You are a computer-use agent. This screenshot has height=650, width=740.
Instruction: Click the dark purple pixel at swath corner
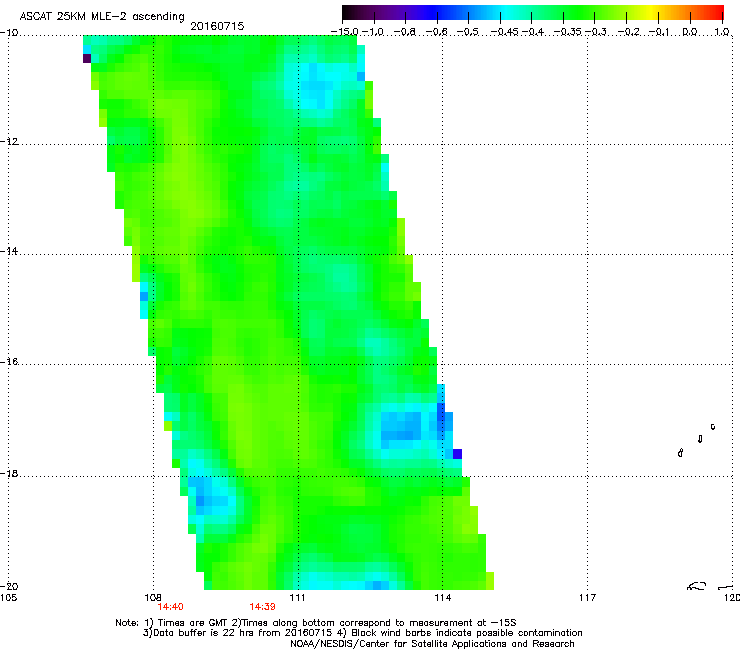(x=87, y=59)
